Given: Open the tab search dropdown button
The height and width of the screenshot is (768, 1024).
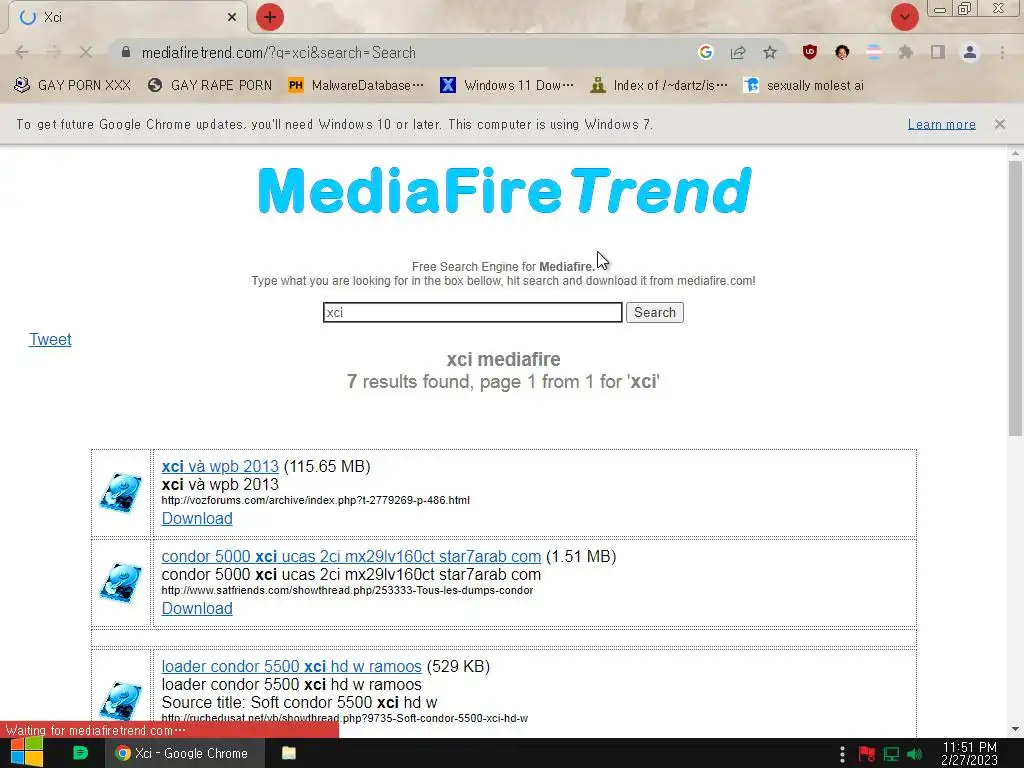Looking at the screenshot, I should tap(904, 17).
